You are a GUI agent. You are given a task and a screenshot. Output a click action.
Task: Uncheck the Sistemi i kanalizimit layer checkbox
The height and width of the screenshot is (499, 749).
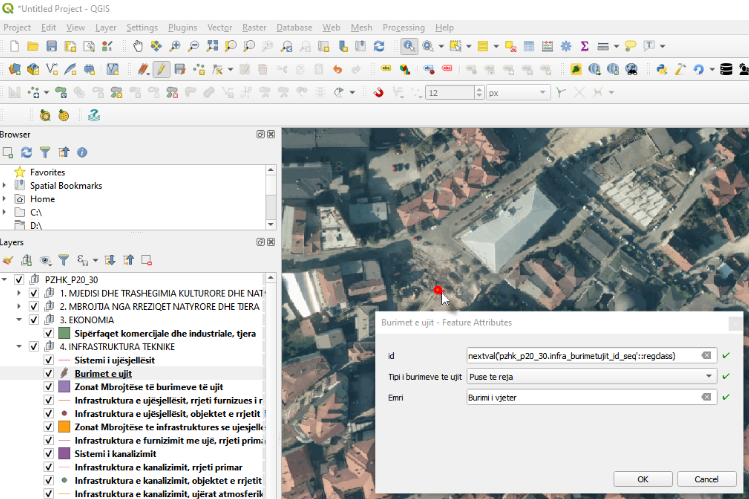(49, 452)
